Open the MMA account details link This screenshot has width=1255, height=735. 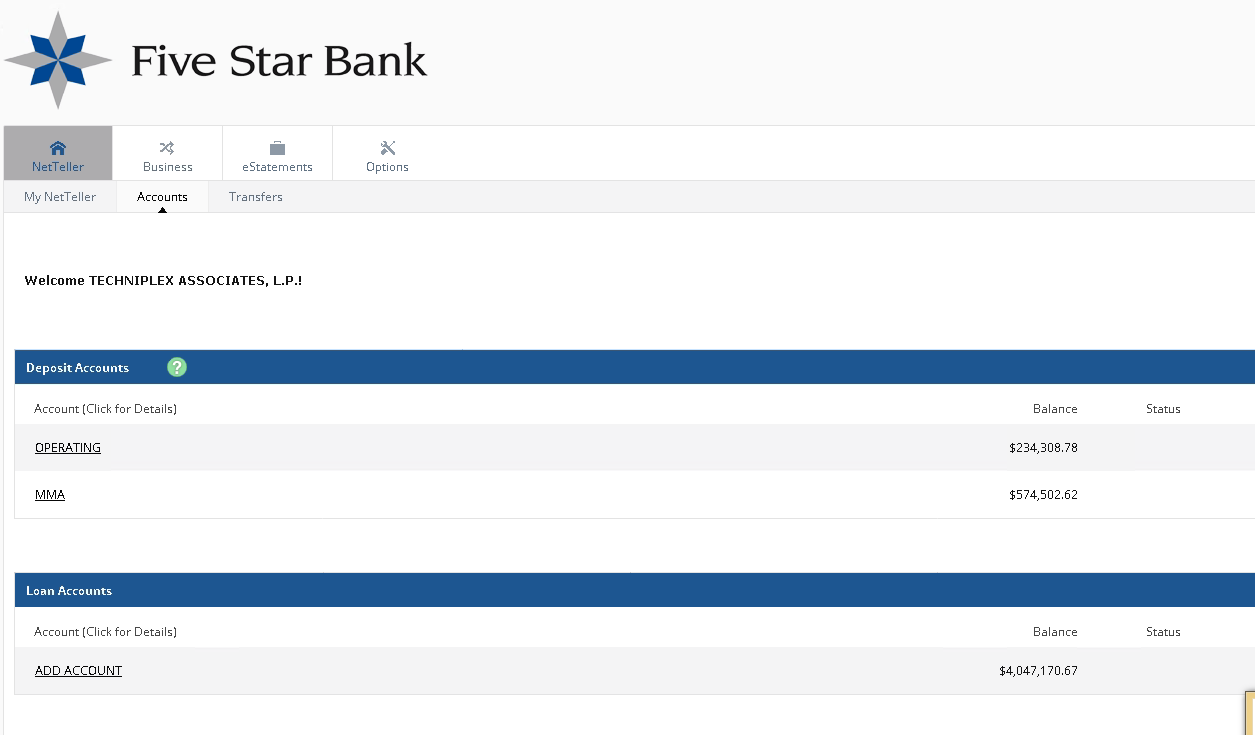50,494
